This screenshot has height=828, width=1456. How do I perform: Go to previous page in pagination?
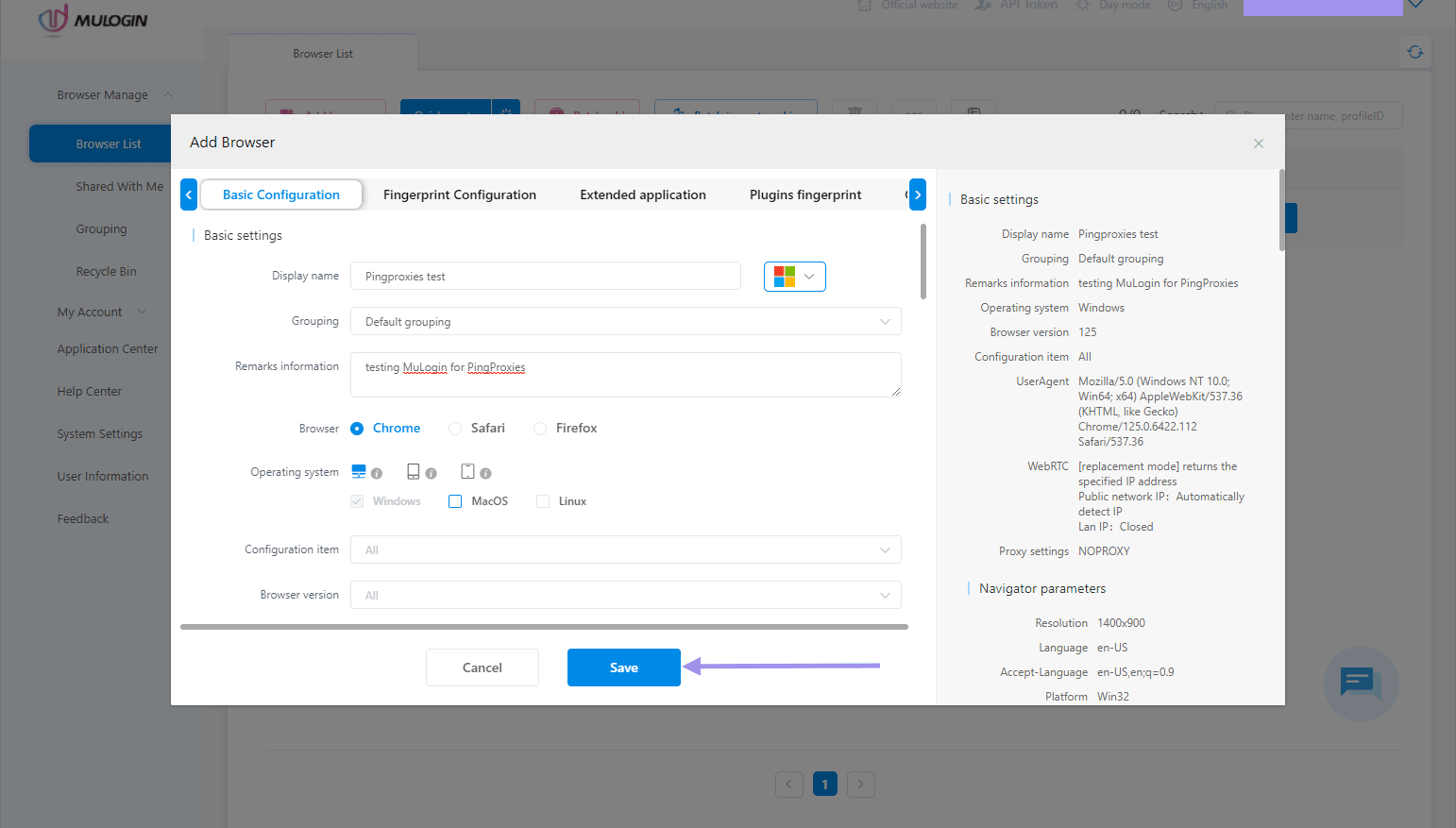coord(789,784)
